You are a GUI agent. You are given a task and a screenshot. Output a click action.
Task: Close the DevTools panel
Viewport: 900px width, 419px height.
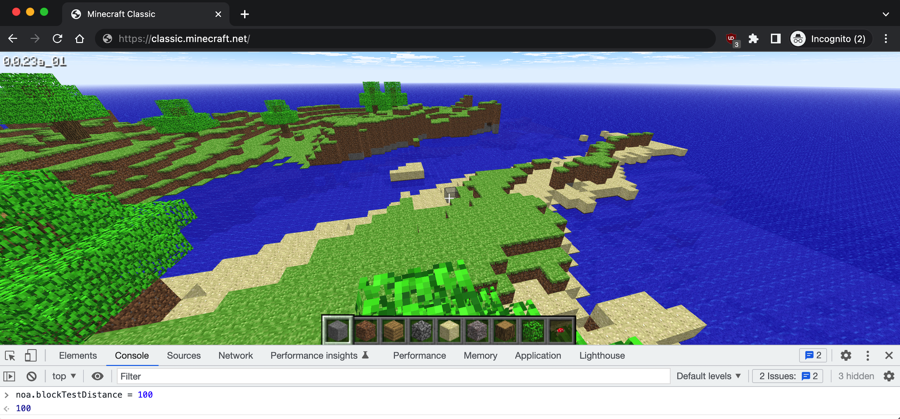889,355
